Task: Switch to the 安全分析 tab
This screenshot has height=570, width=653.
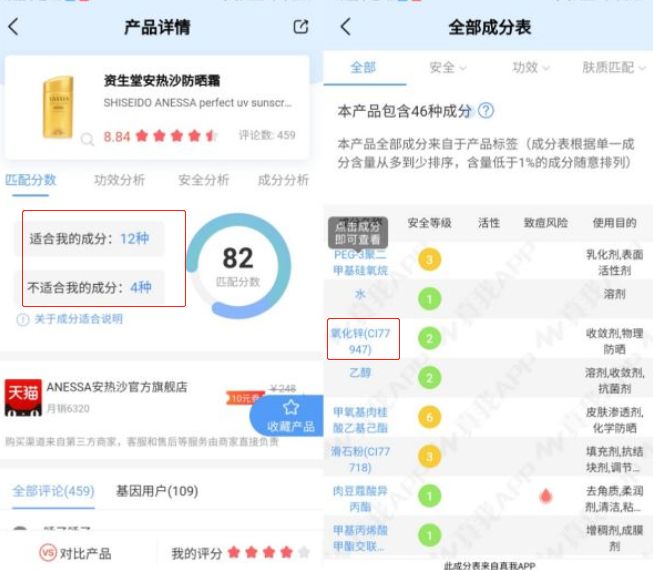Action: (204, 180)
